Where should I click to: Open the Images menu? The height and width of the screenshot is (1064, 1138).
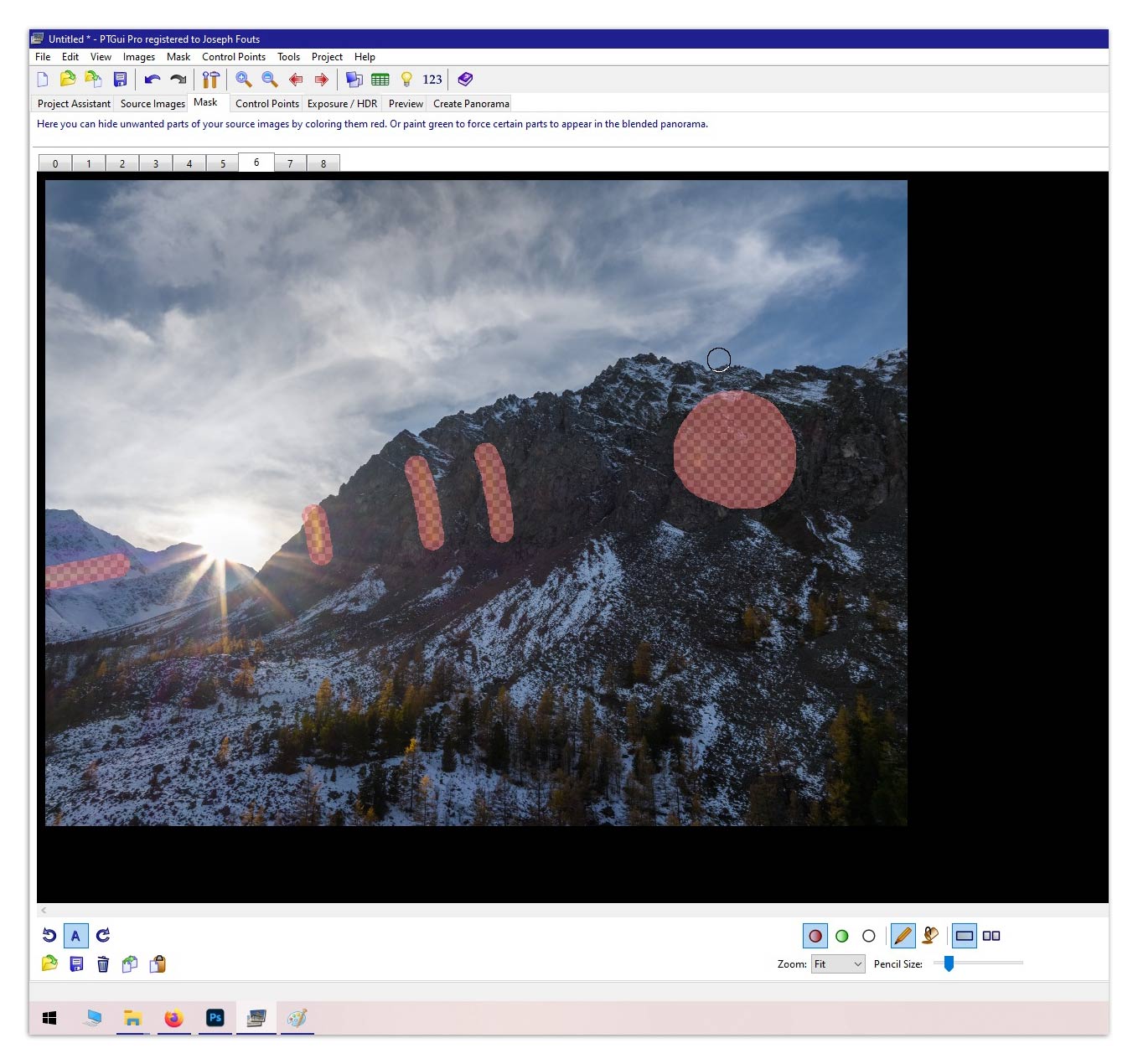[139, 57]
